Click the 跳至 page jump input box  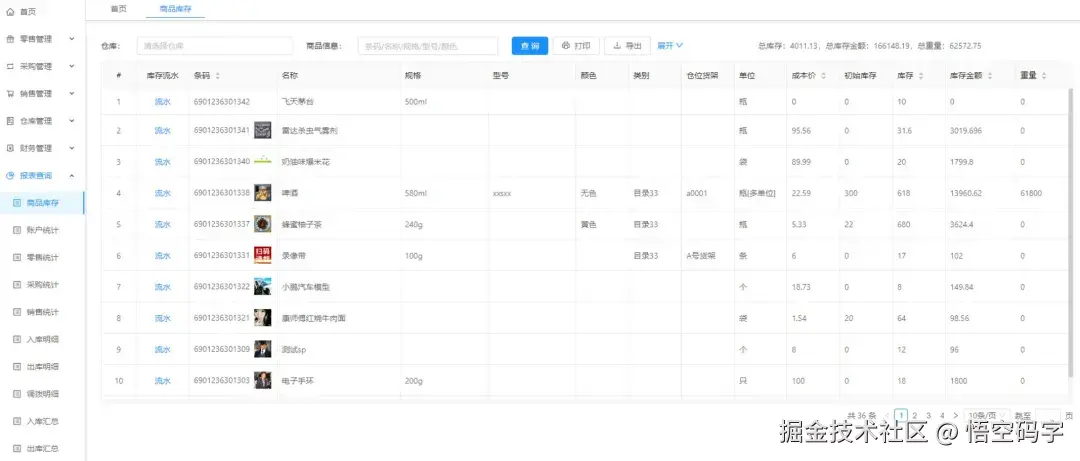coord(1048,416)
